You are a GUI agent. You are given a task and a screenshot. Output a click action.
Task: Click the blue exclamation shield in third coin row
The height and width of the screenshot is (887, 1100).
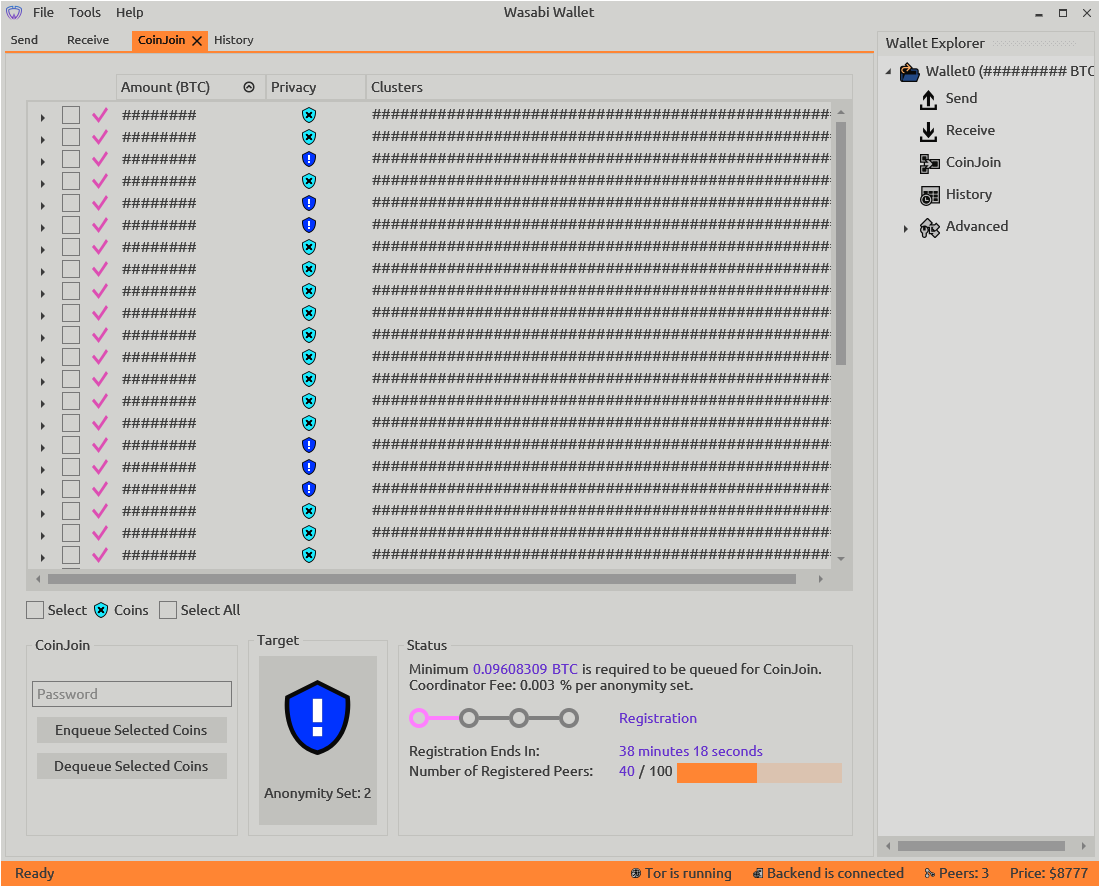309,159
